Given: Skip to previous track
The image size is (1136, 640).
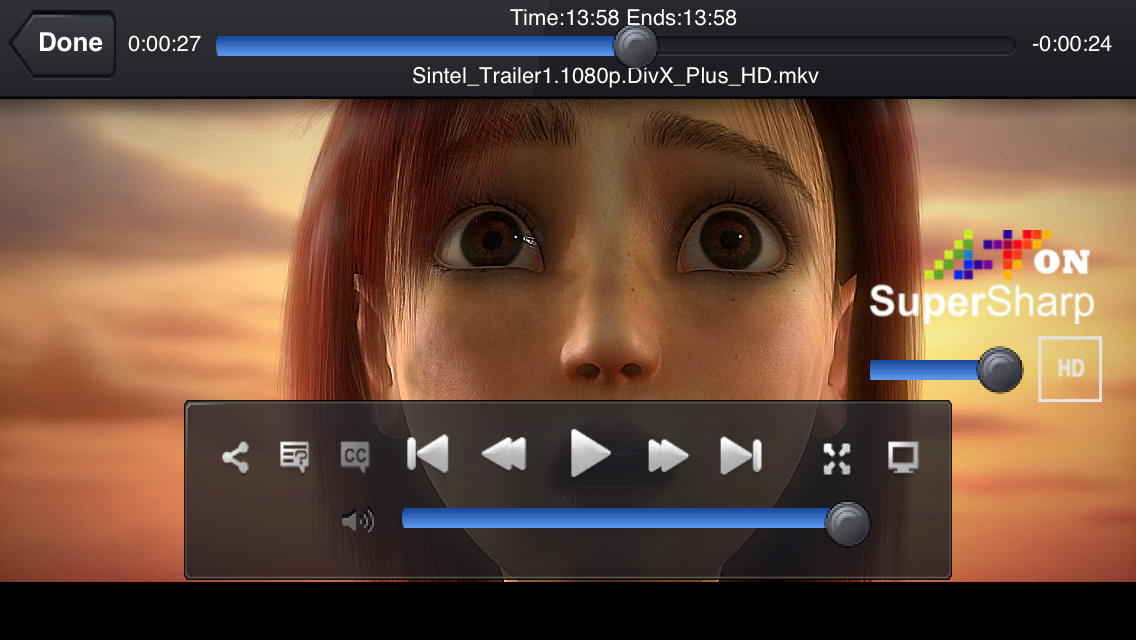Looking at the screenshot, I should pyautogui.click(x=427, y=455).
